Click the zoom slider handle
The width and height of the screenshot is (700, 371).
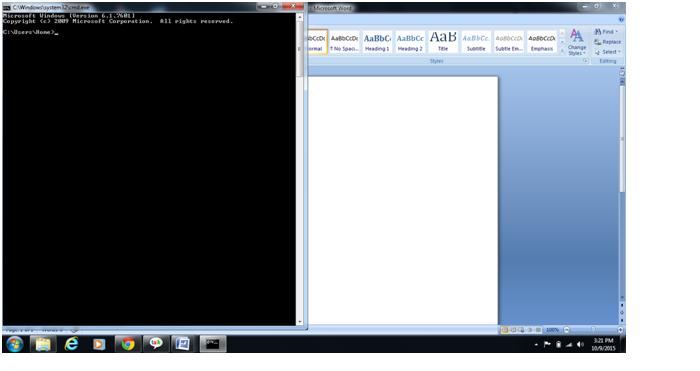(x=593, y=329)
